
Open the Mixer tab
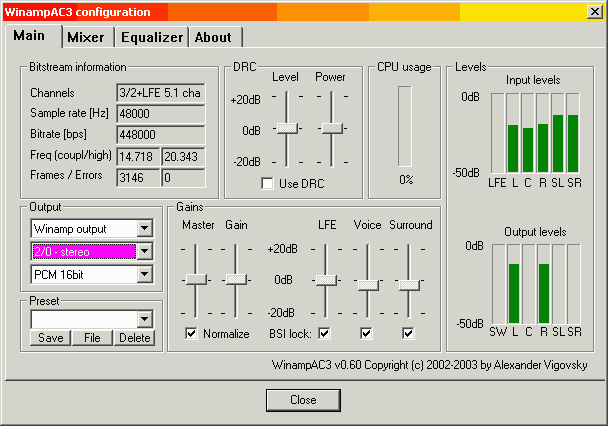tap(88, 38)
